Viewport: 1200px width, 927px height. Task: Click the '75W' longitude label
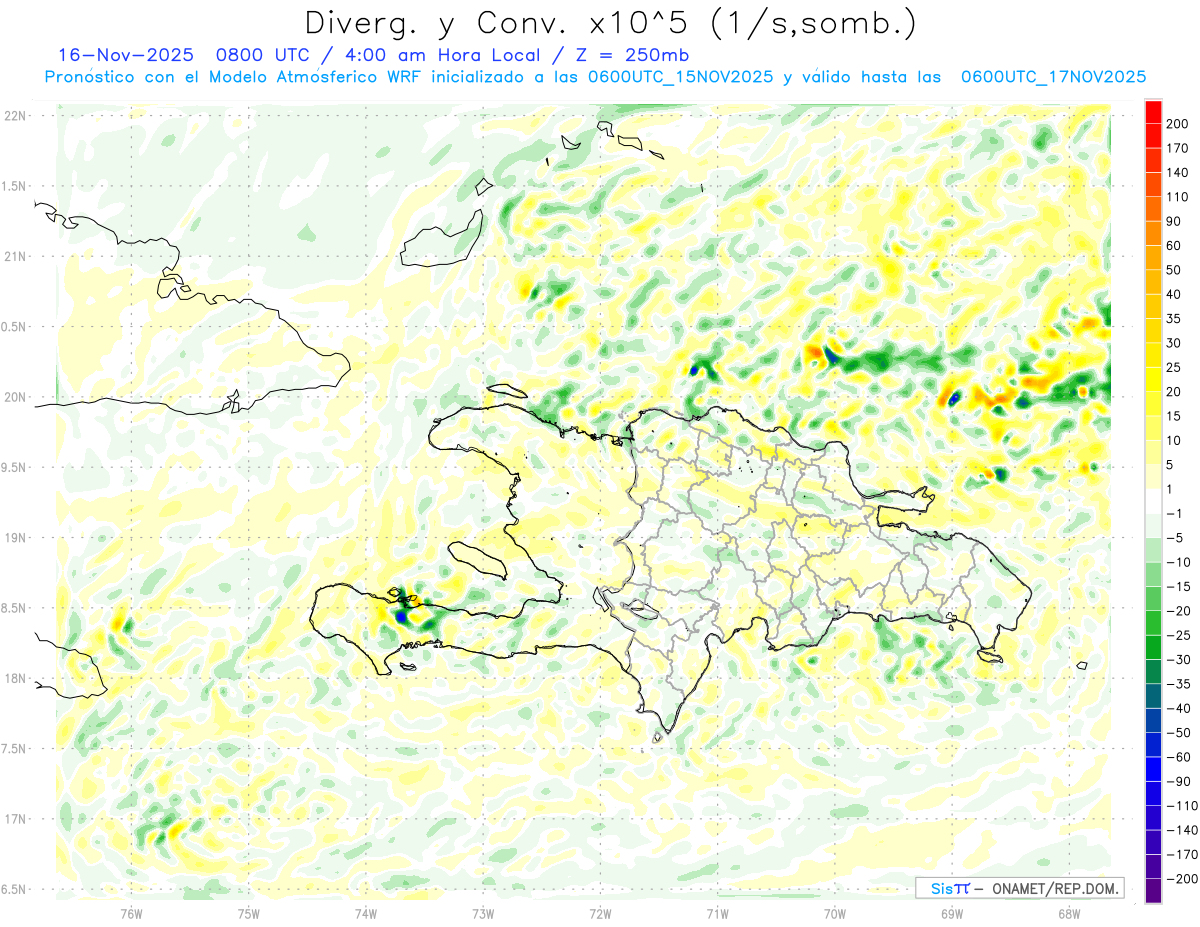click(x=249, y=914)
